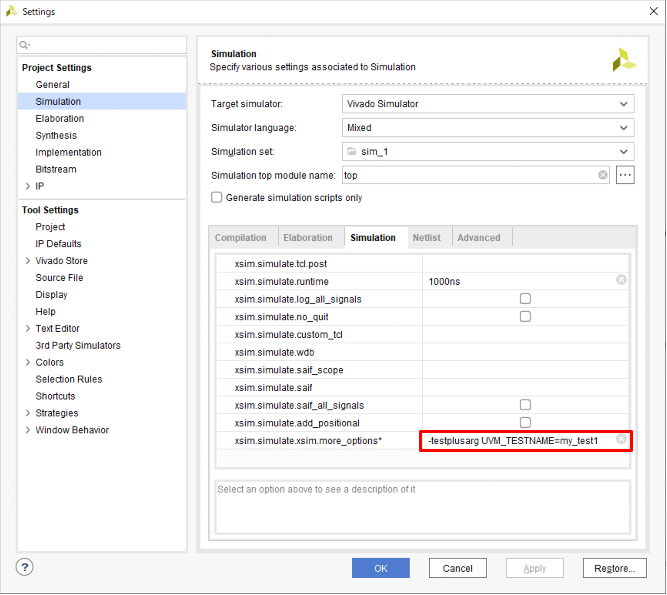667x595 pixels.
Task: Clear the xsim.more_options value
Action: [621, 439]
